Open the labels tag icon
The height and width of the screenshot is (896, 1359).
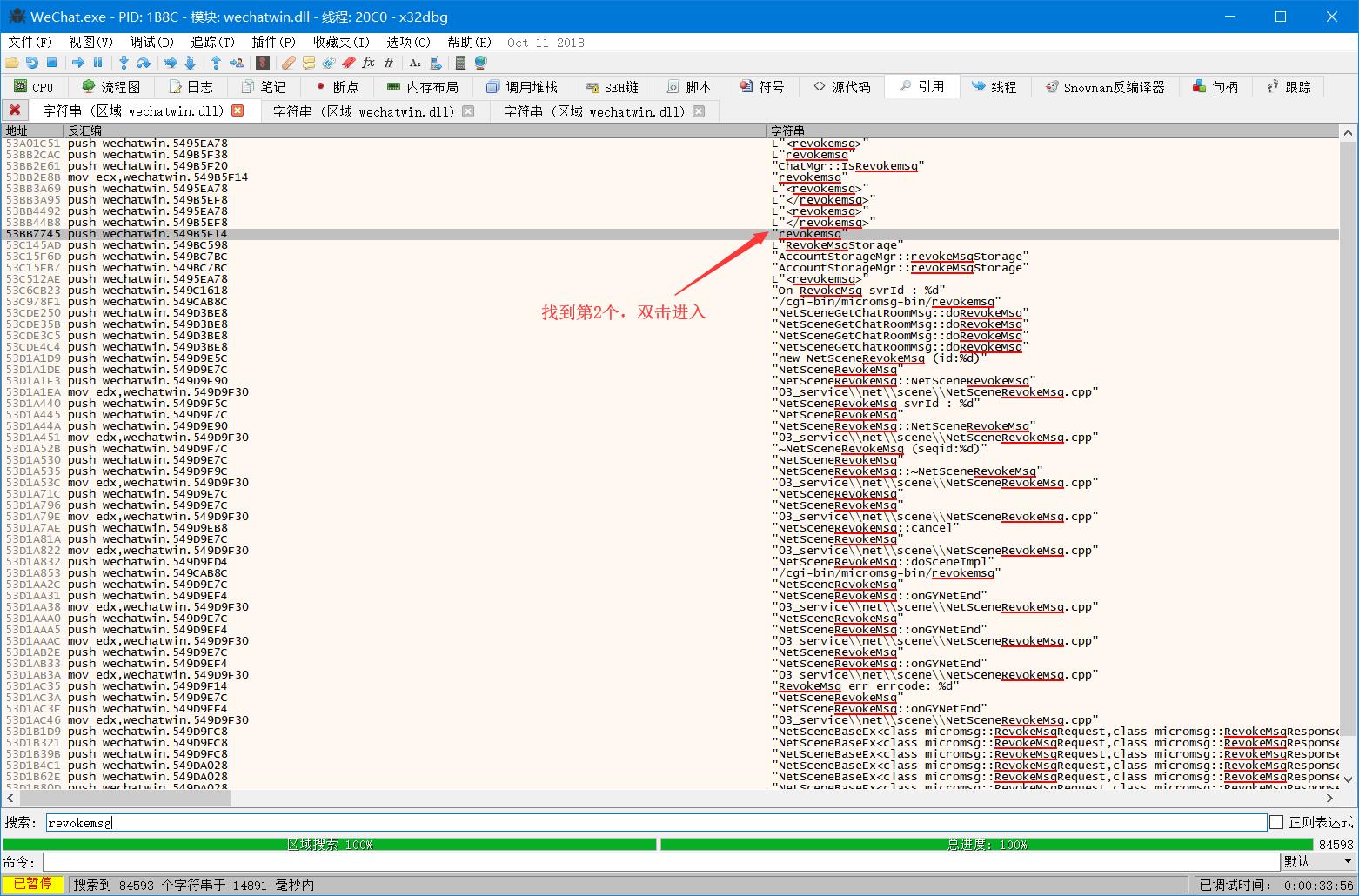328,63
